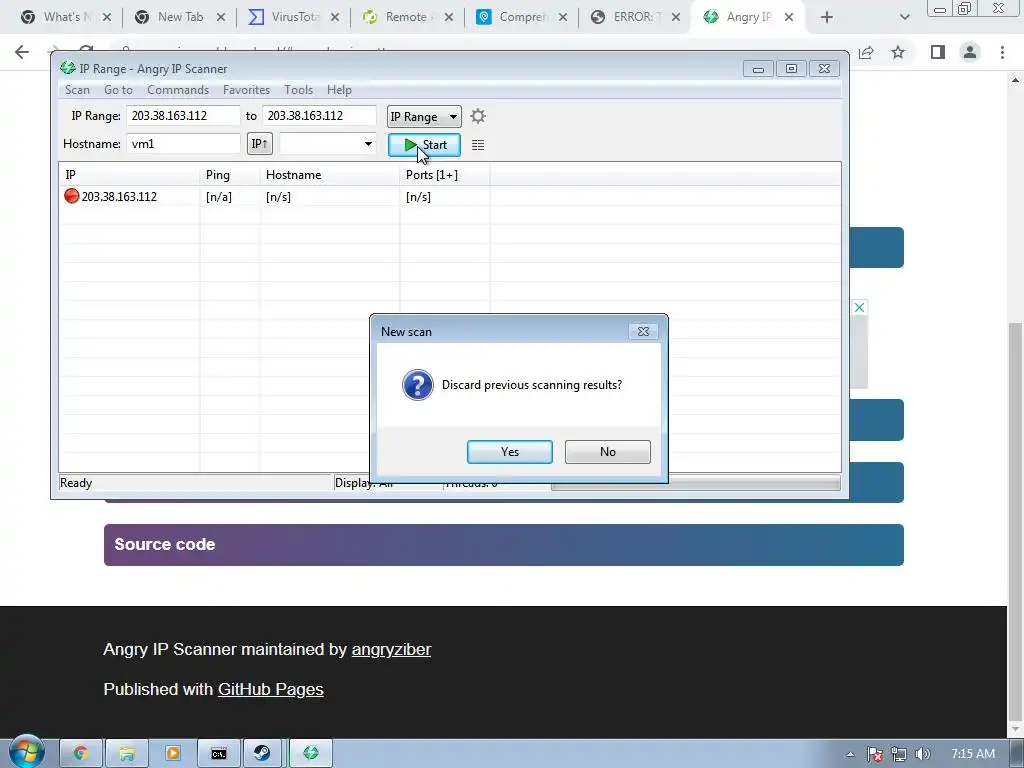Choose No in the New scan dialog

(x=608, y=452)
